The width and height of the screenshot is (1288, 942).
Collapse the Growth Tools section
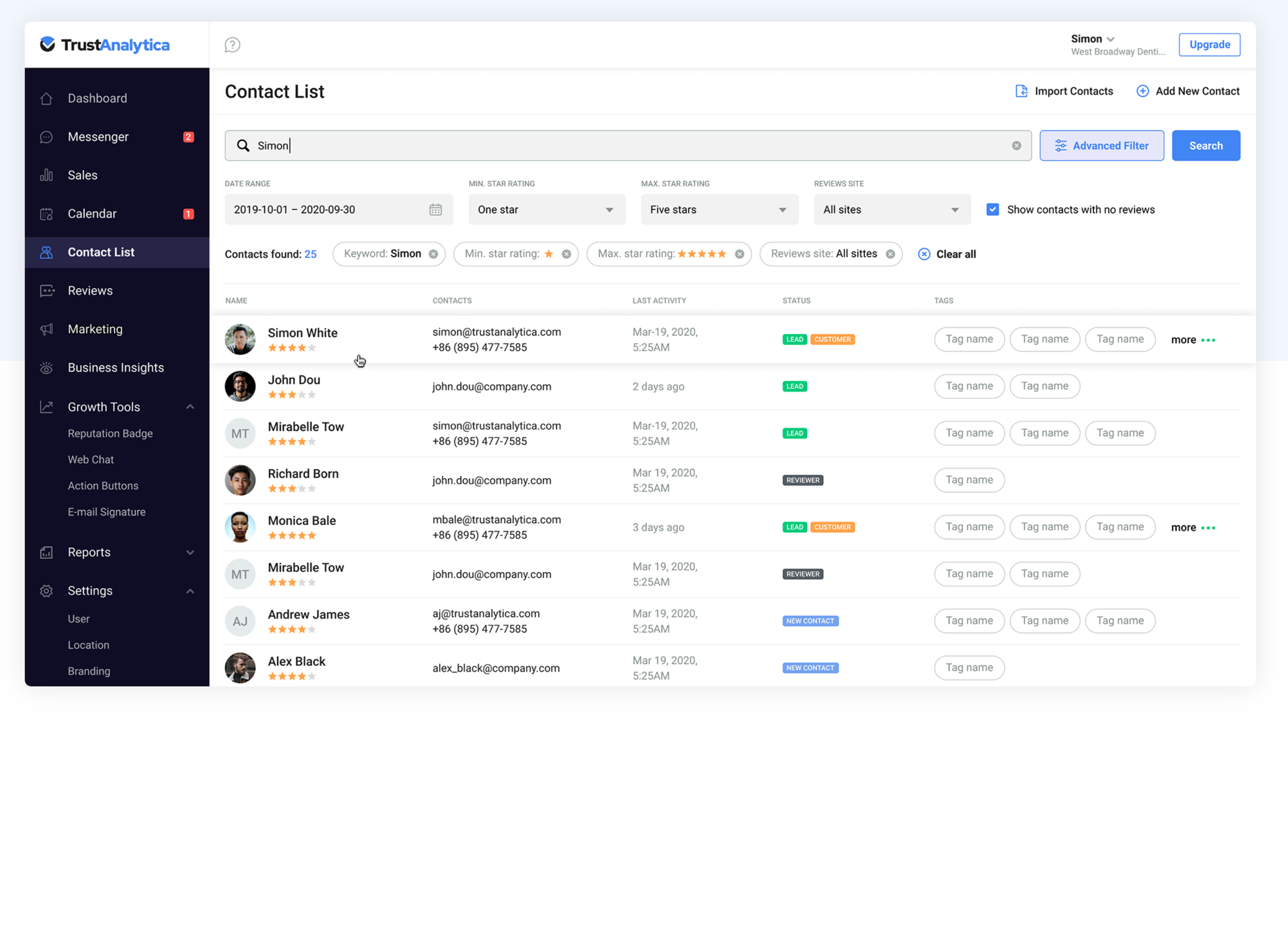coord(190,406)
